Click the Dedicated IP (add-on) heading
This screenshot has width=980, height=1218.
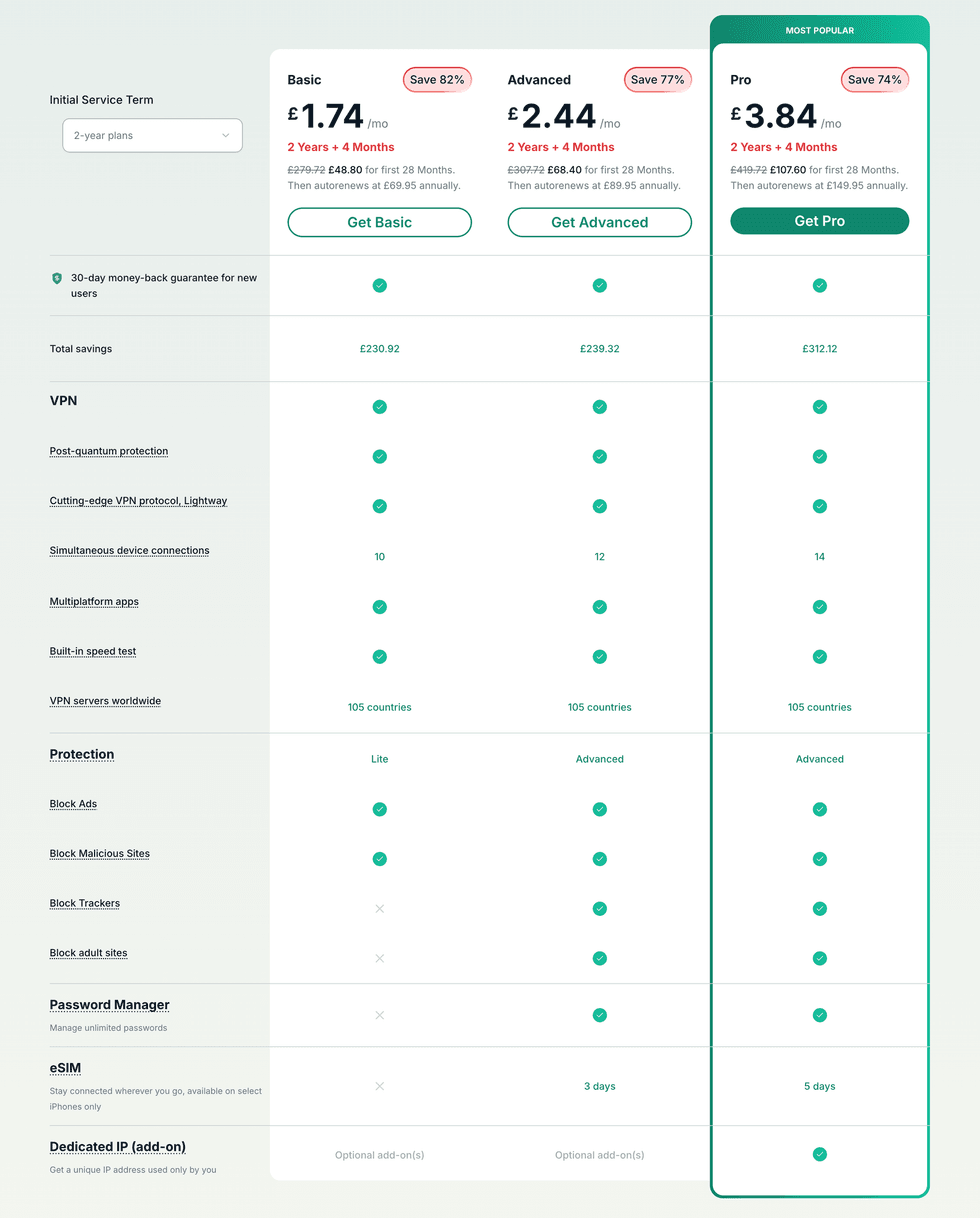point(118,1146)
